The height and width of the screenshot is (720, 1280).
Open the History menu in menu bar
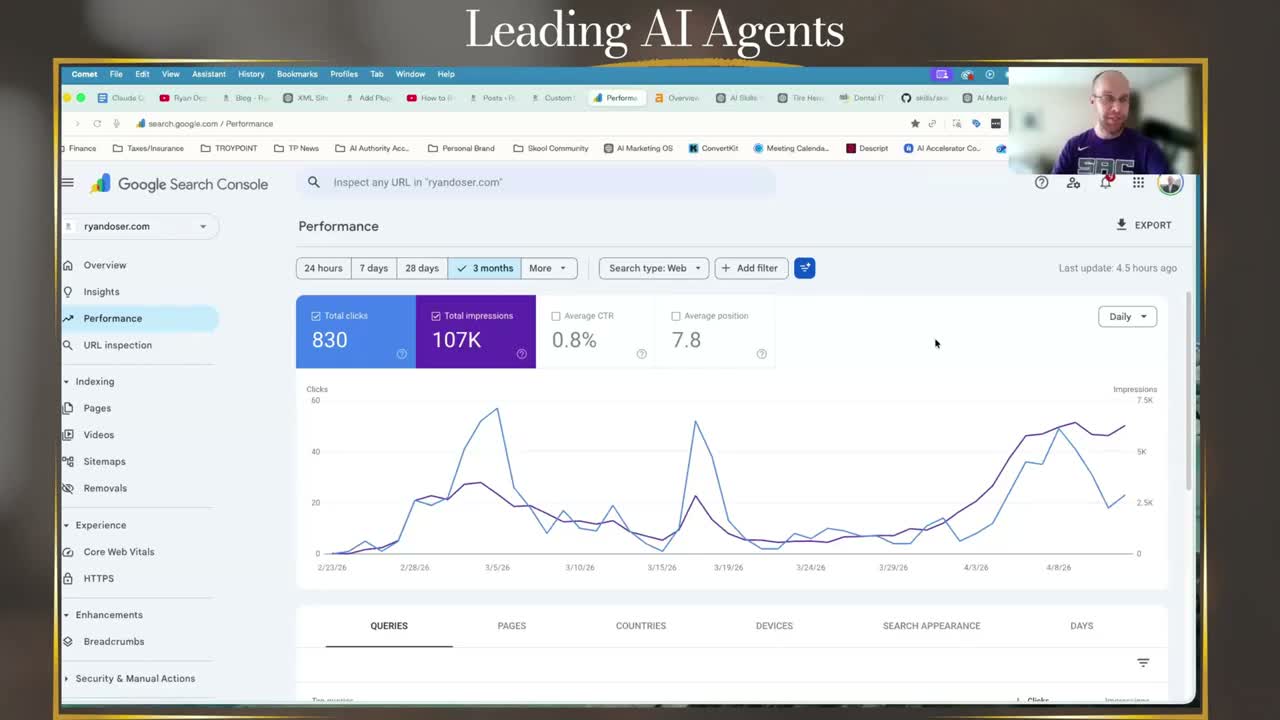point(251,74)
